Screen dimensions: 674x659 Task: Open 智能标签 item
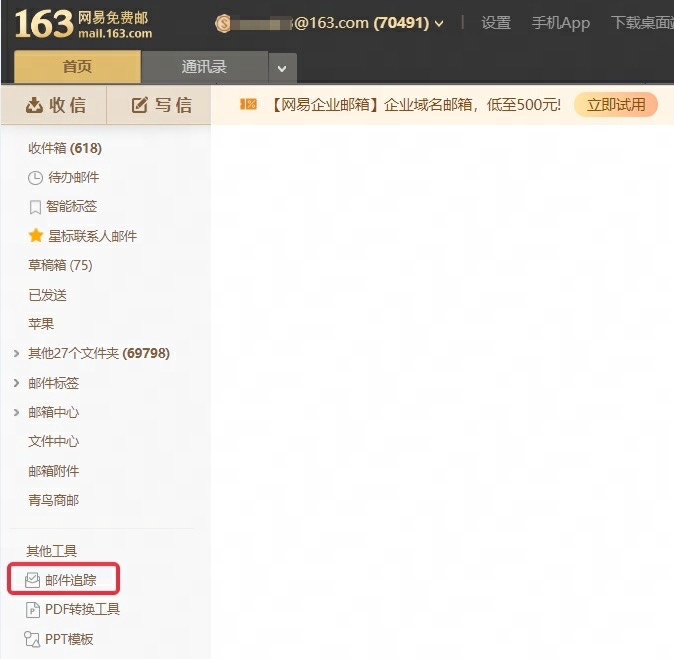pyautogui.click(x=71, y=207)
